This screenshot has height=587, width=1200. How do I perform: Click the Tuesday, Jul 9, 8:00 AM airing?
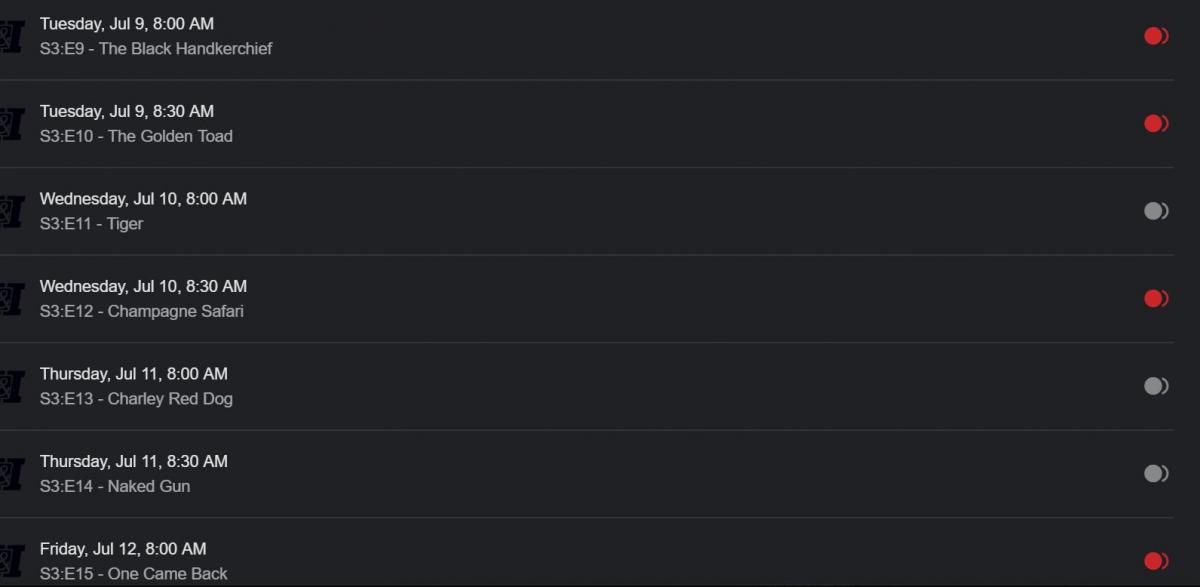point(127,24)
